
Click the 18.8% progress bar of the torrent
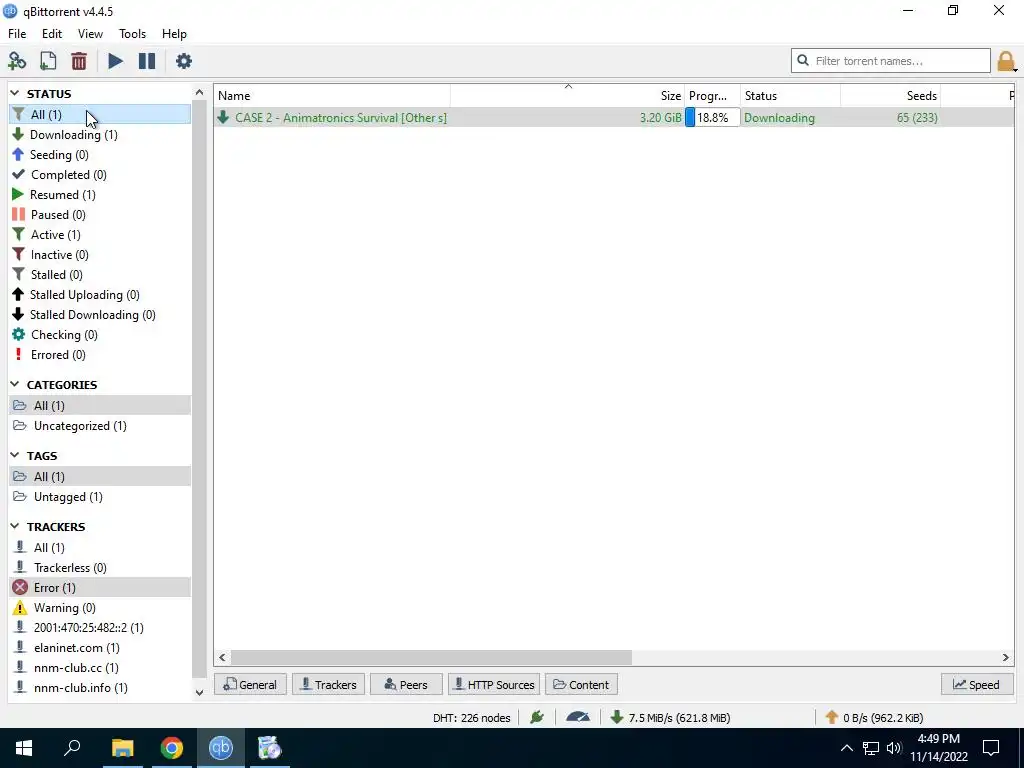coord(712,118)
